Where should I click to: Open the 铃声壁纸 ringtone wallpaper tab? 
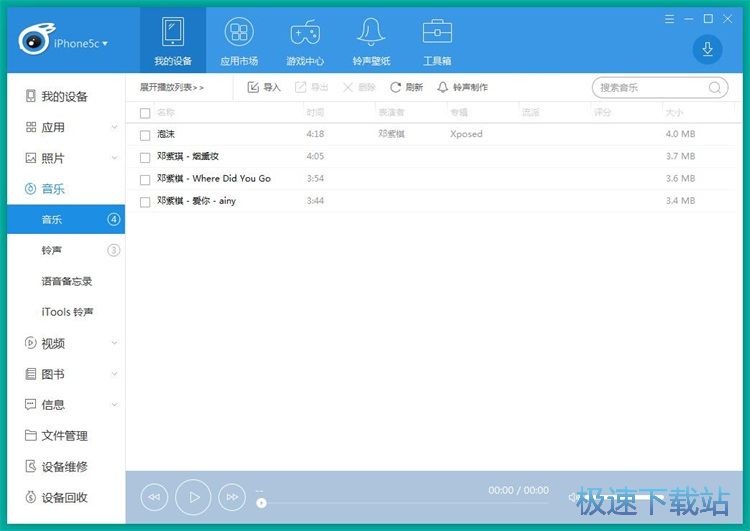tap(371, 41)
